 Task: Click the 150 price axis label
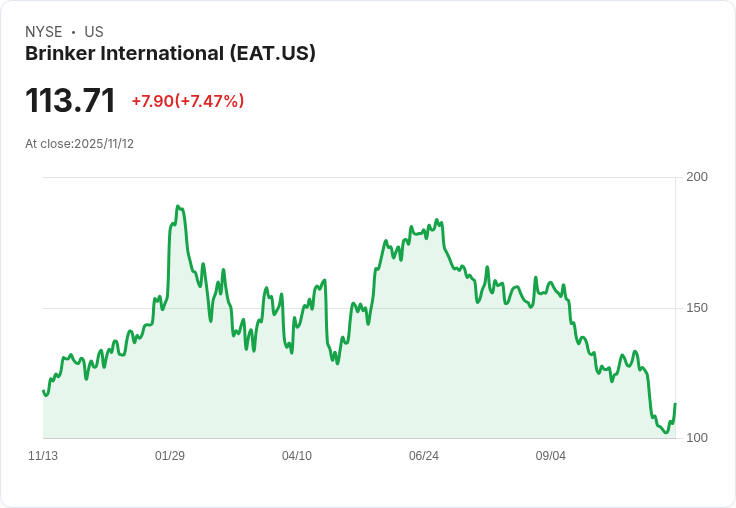[x=697, y=308]
